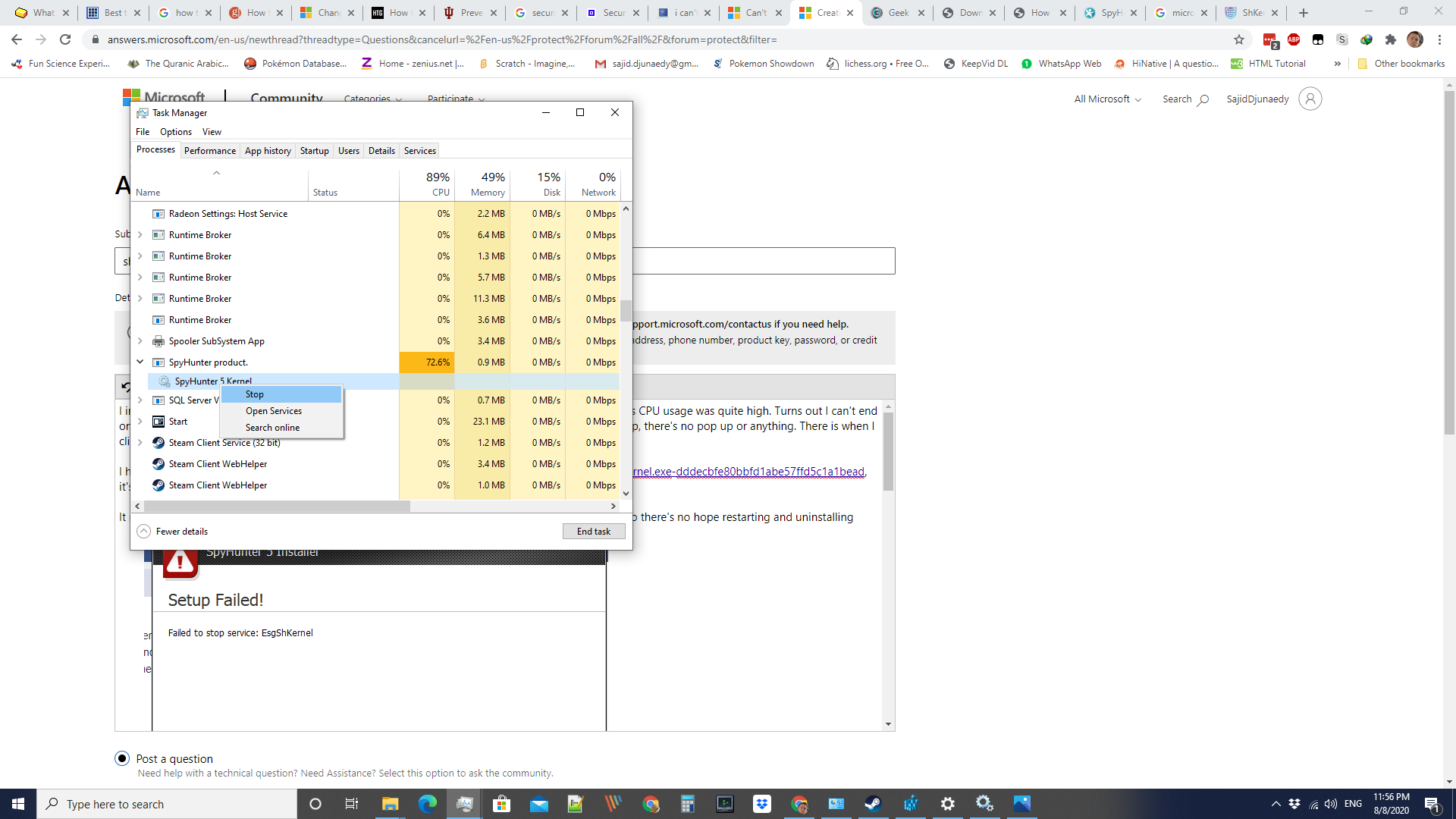The image size is (1456, 819).
Task: Open Task Manager View menu
Action: point(212,132)
